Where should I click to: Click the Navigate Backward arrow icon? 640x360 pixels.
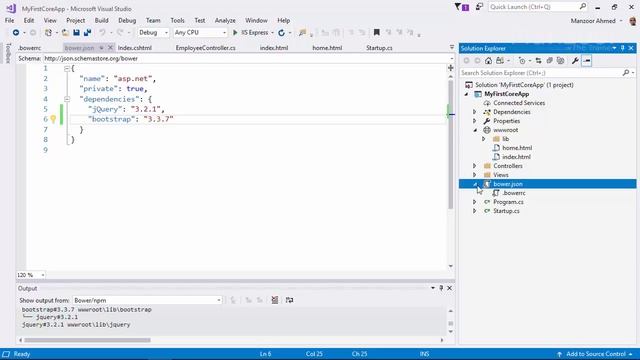pyautogui.click(x=16, y=33)
